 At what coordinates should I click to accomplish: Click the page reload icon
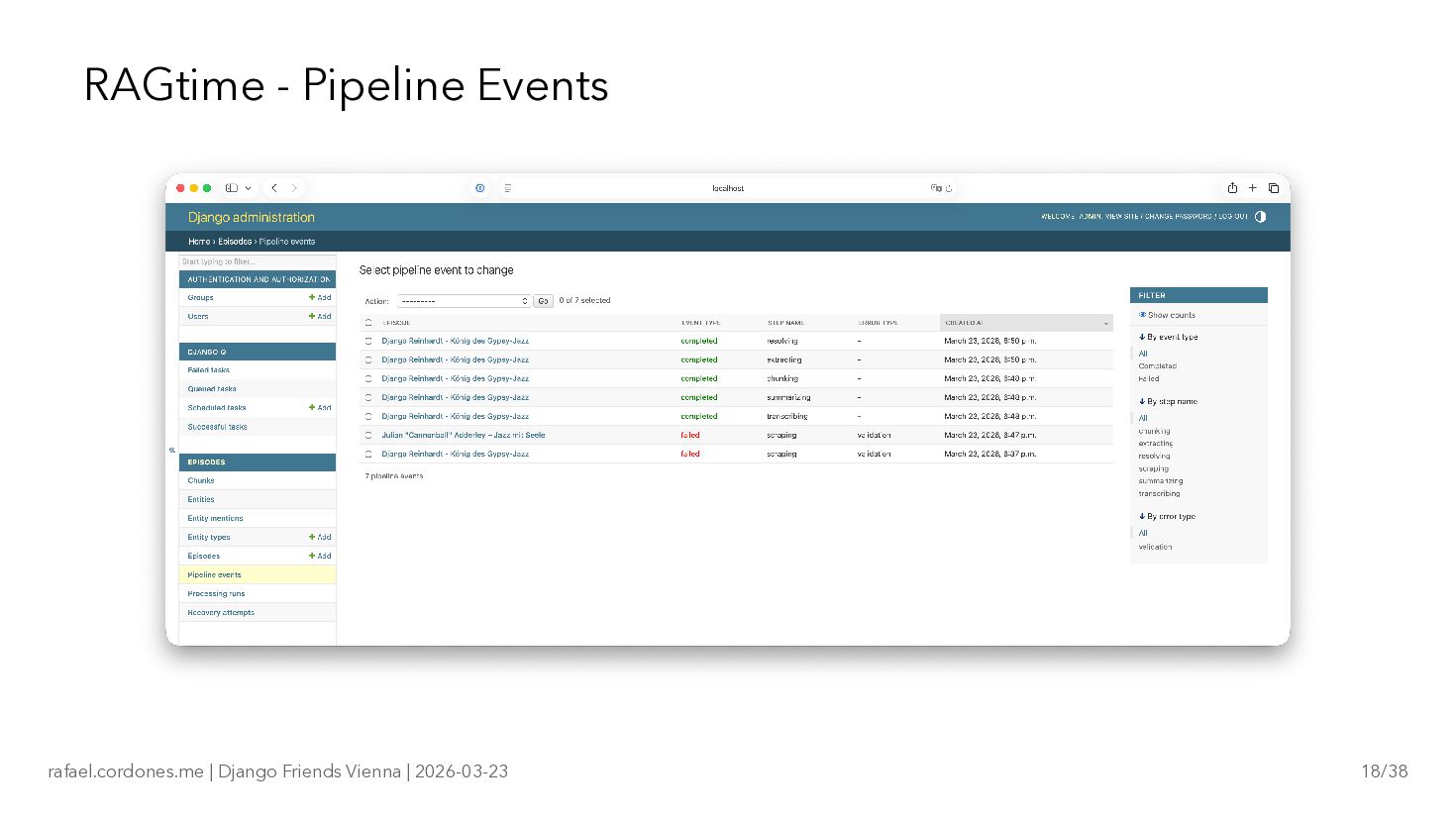[x=949, y=188]
